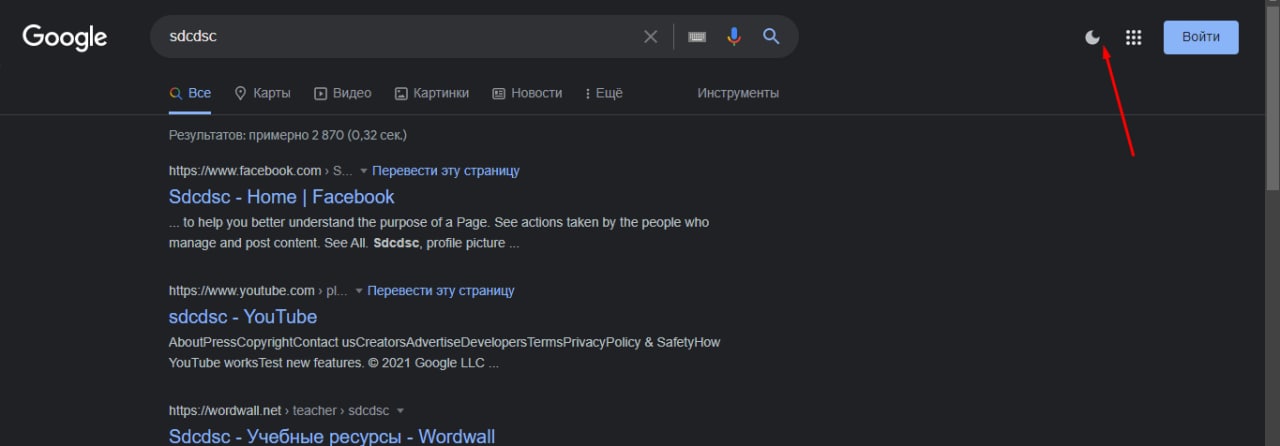Translate the YouTube result page

441,291
